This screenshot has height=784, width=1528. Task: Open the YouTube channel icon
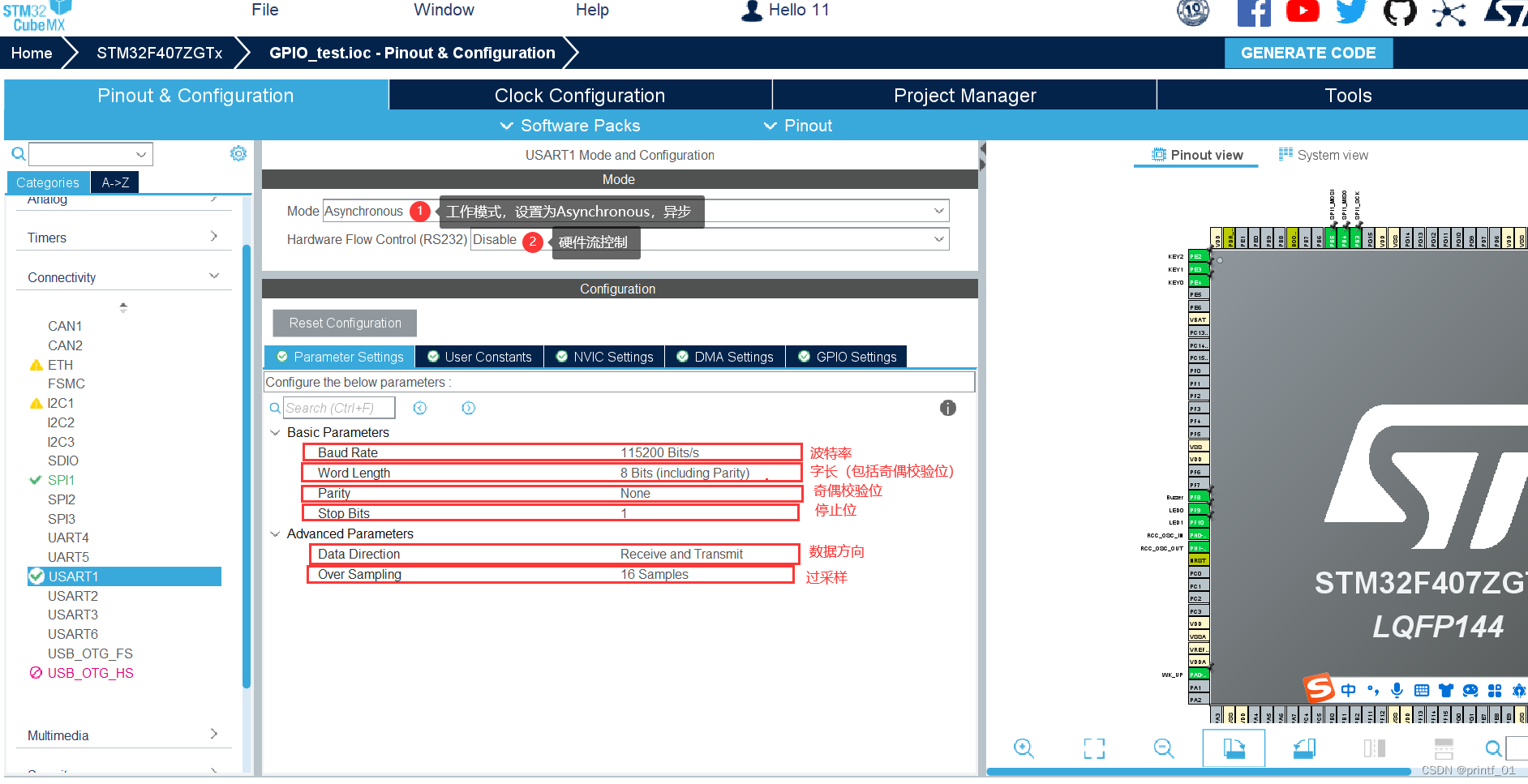pos(1303,11)
